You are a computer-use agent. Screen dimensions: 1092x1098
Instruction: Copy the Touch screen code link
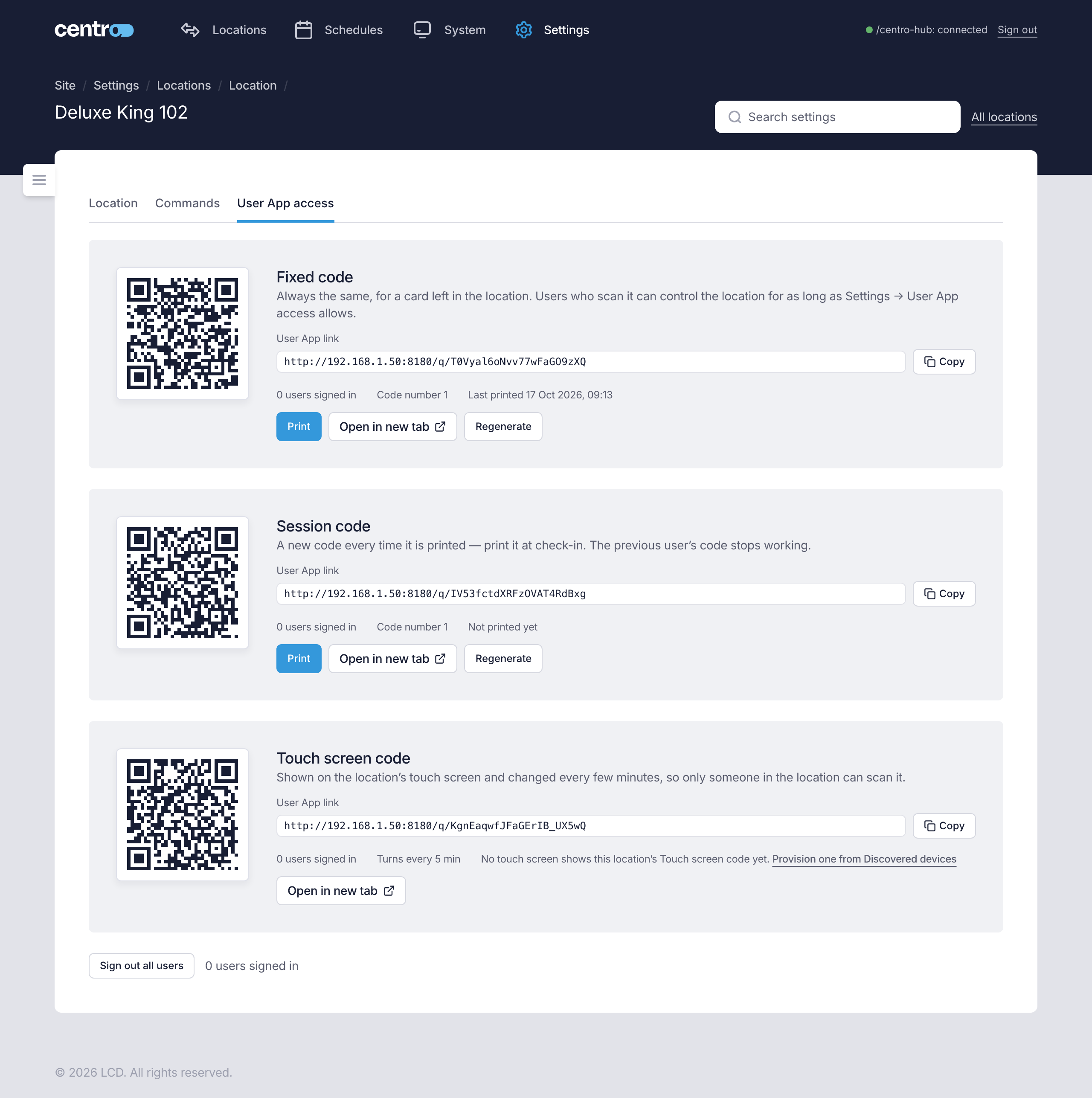pos(944,826)
